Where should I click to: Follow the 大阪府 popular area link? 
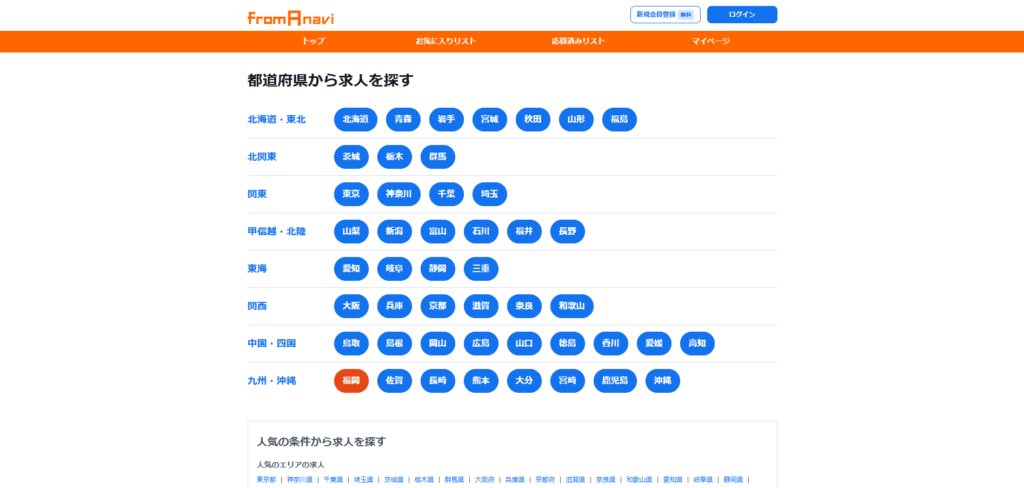pyautogui.click(x=485, y=480)
